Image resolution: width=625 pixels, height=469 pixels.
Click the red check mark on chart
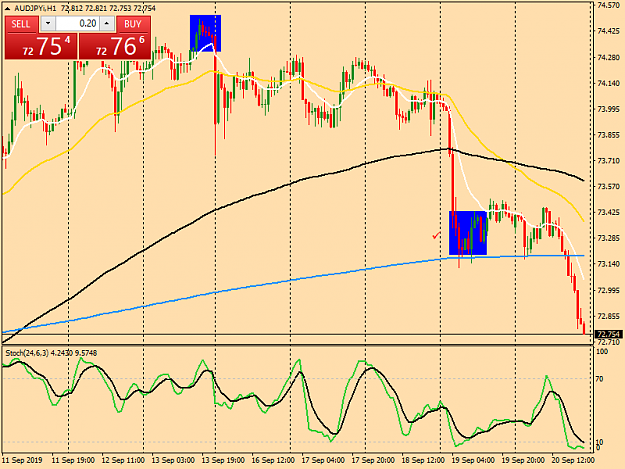[x=436, y=235]
